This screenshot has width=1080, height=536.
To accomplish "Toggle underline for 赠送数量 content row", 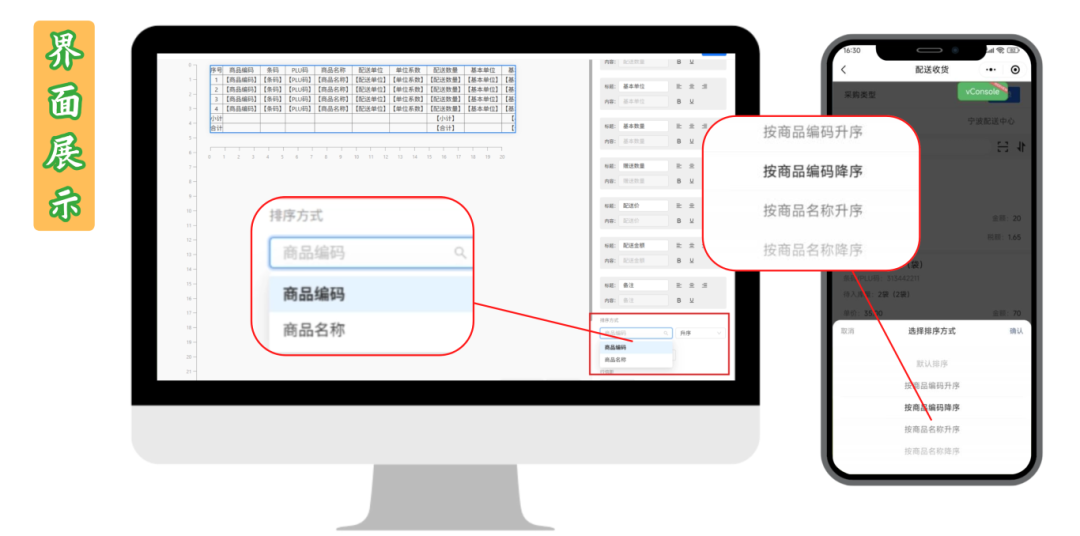I will 692,181.
